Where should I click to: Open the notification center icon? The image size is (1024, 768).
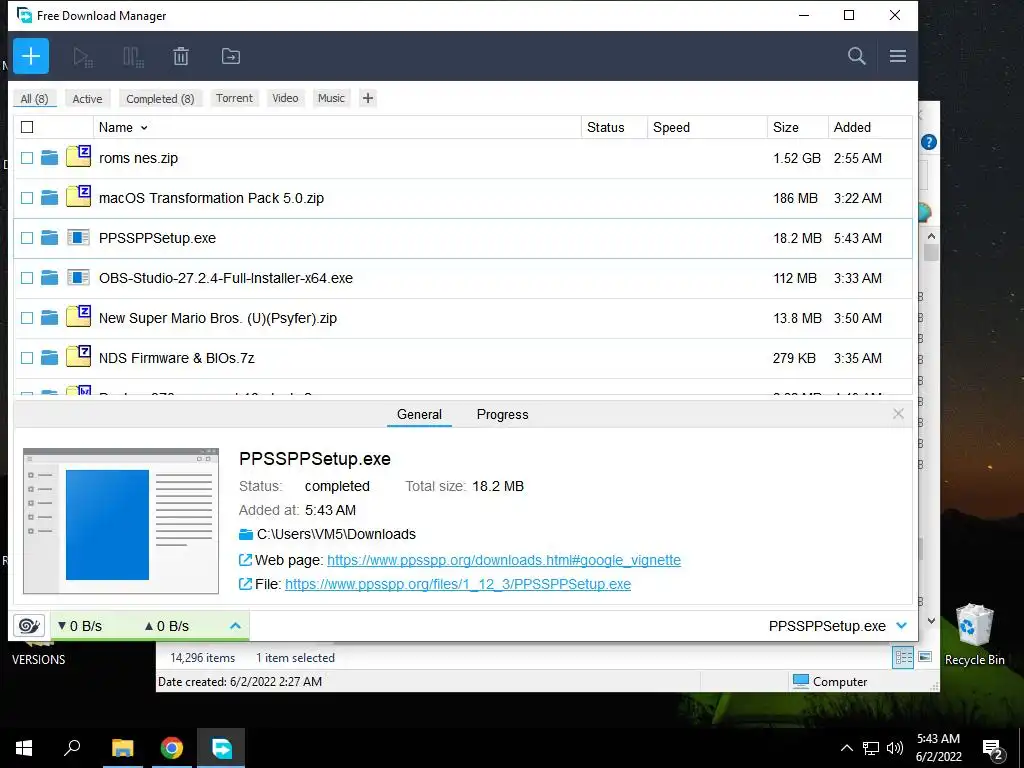(993, 749)
